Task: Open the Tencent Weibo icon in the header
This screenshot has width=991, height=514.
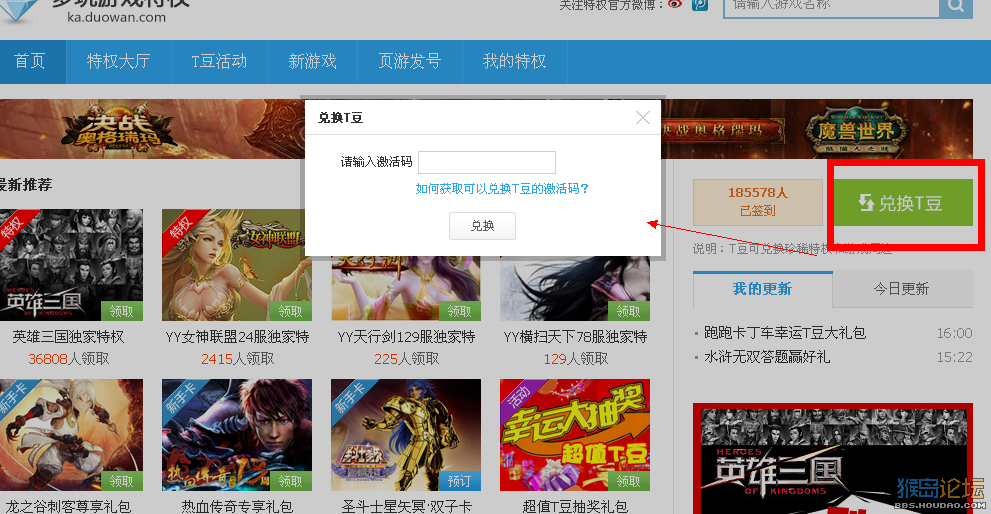Action: pyautogui.click(x=700, y=4)
